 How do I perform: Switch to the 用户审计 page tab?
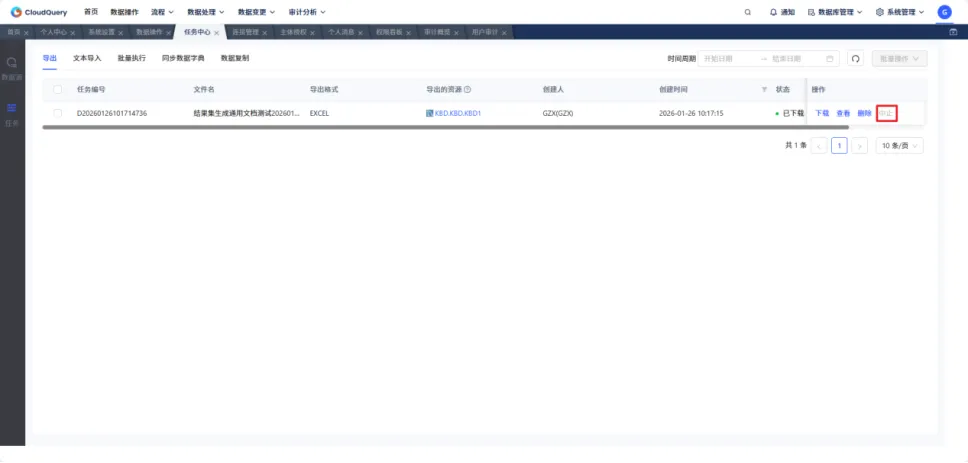point(485,32)
